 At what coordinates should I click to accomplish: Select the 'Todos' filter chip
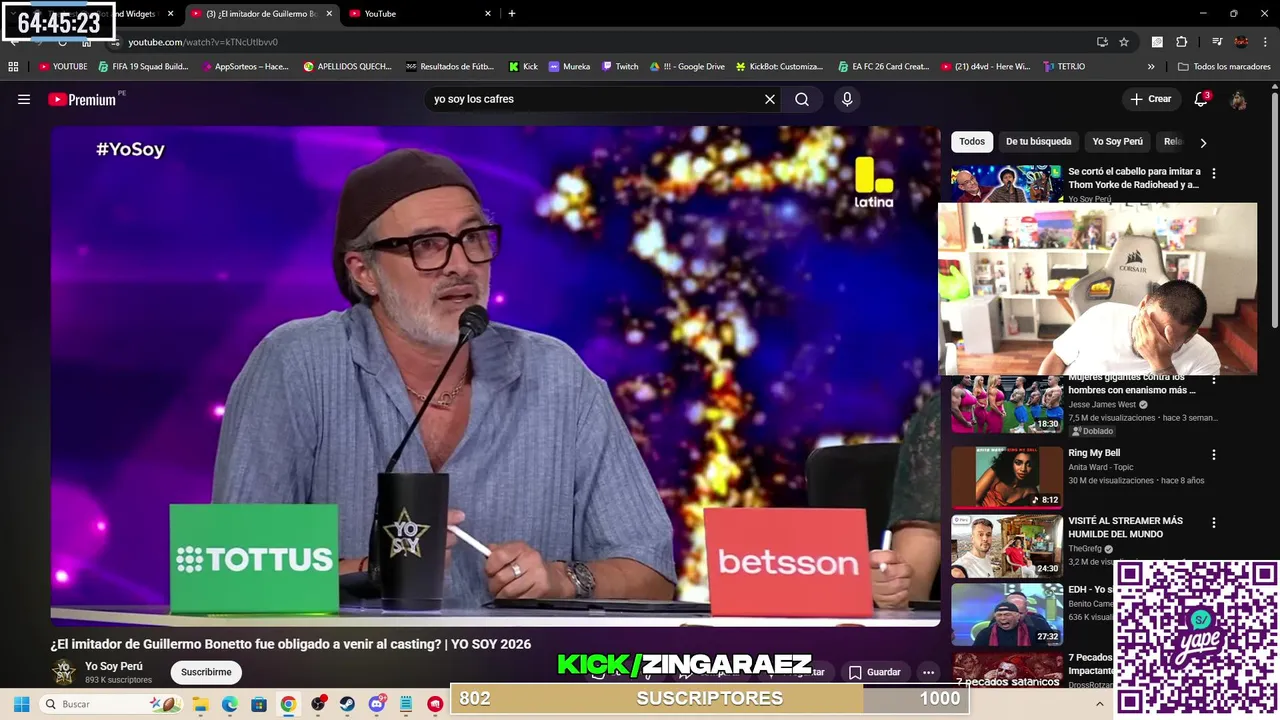point(972,142)
